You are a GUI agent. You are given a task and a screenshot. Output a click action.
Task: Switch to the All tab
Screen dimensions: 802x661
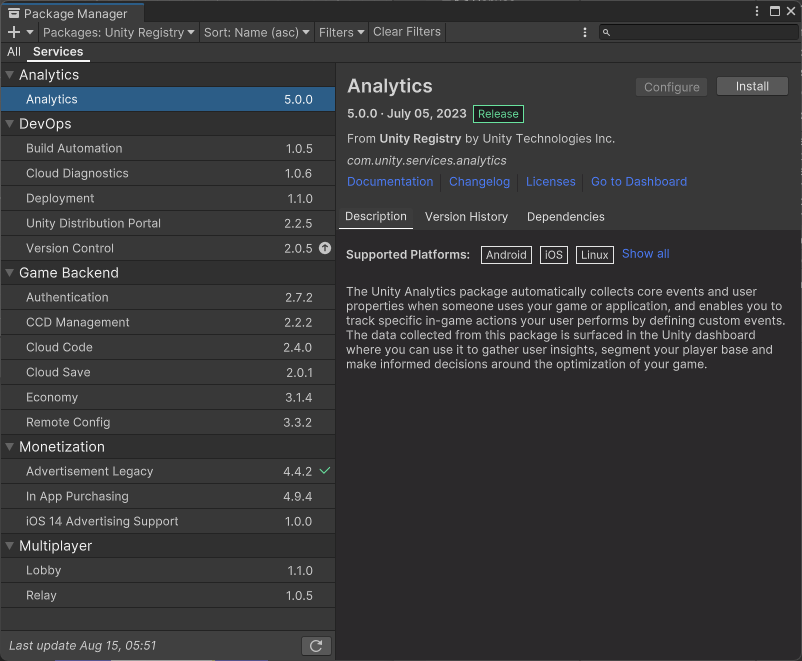pos(14,52)
